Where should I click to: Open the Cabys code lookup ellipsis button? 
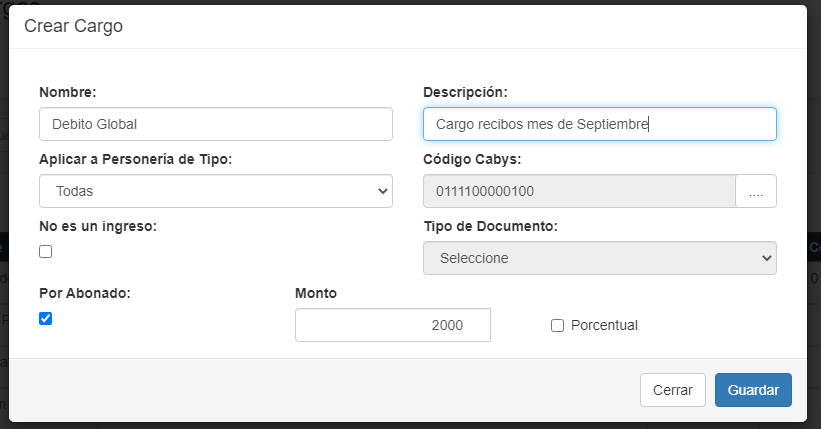point(756,192)
